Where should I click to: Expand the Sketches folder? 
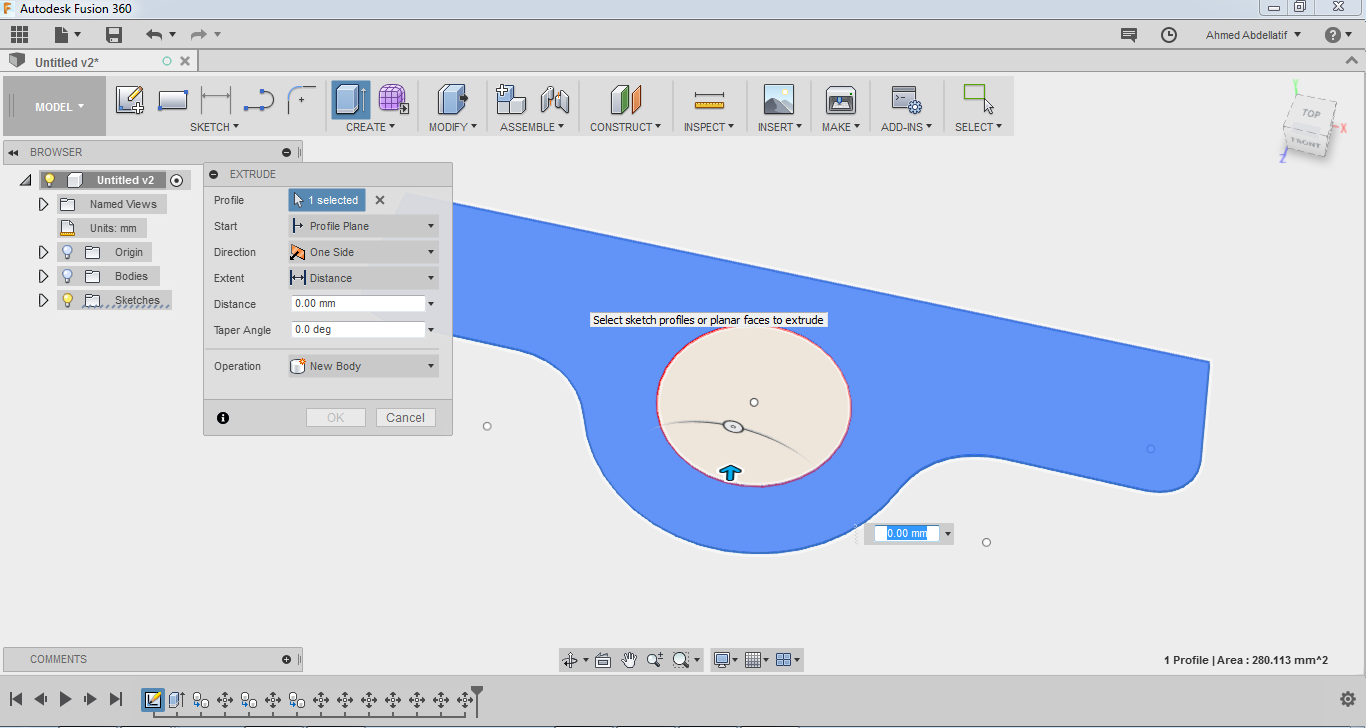pyautogui.click(x=43, y=300)
